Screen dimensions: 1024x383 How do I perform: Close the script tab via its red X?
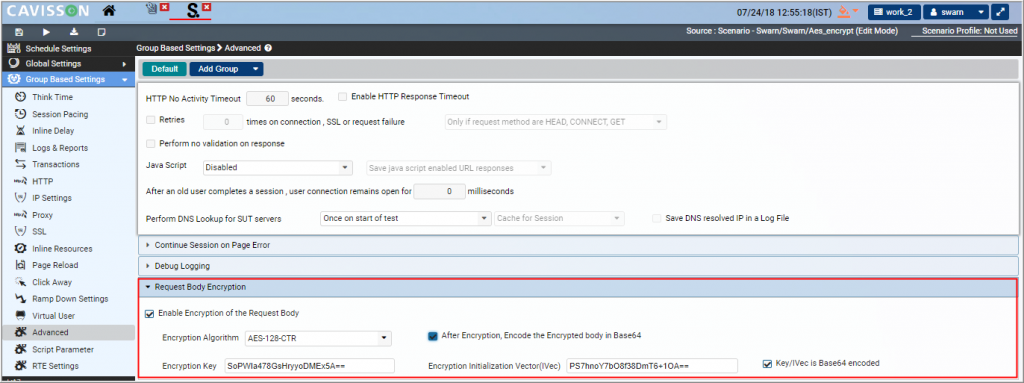(164, 8)
